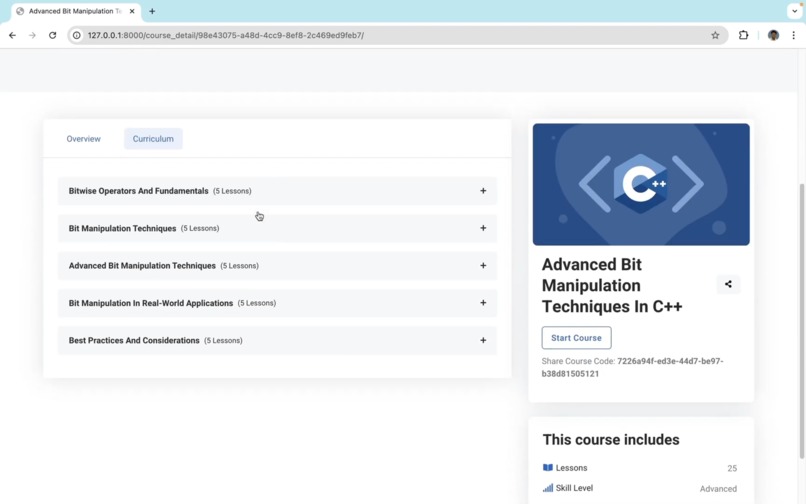Screen dimensions: 806x504
Task: Open the tab search dropdown arrow
Action: coord(794,11)
